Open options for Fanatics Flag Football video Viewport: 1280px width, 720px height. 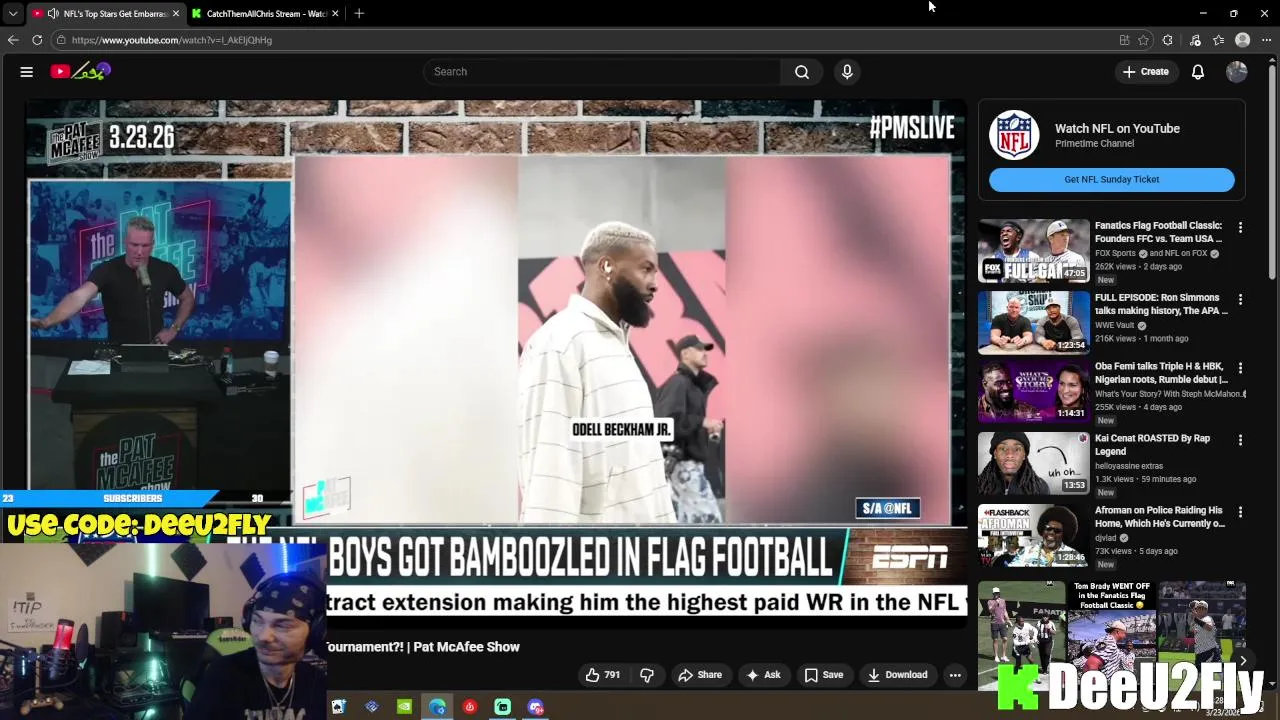tap(1240, 228)
